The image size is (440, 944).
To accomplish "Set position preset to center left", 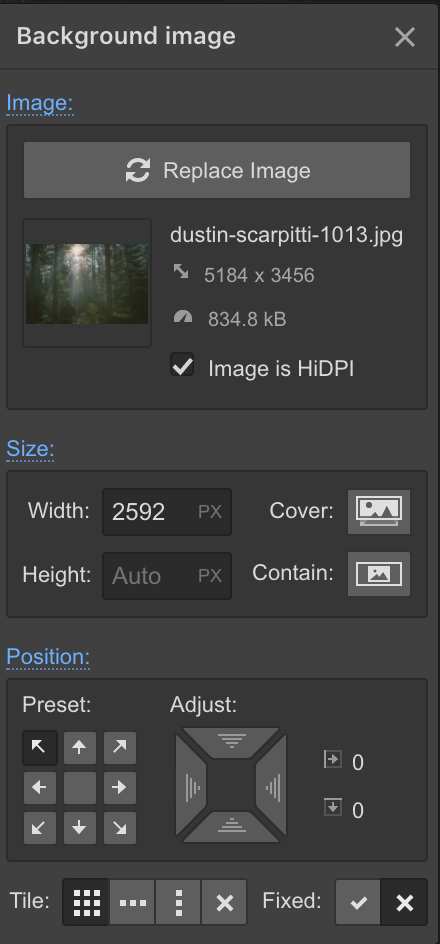I will click(40, 787).
